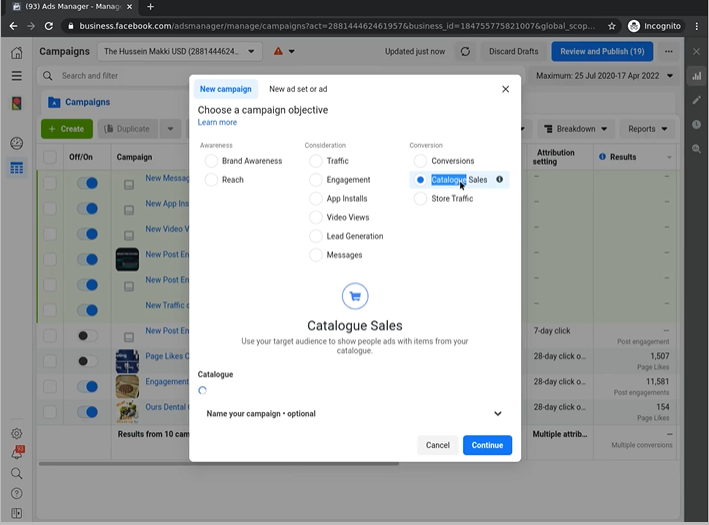Open Reports dropdown
This screenshot has height=525, width=709.
point(648,129)
